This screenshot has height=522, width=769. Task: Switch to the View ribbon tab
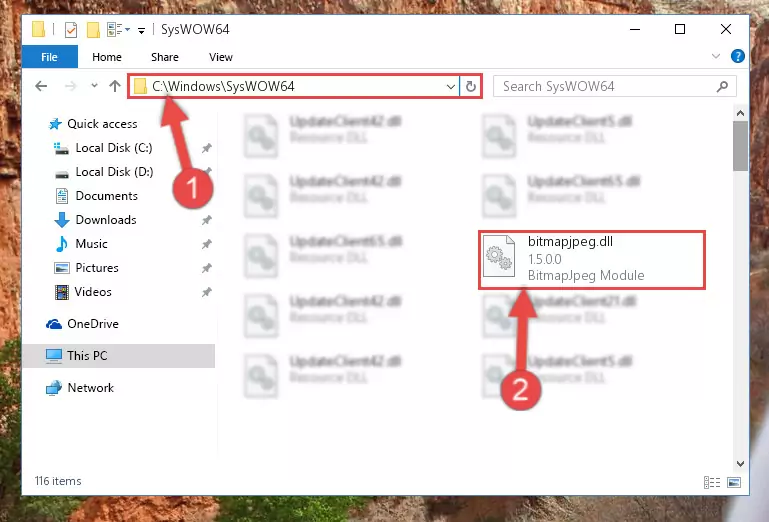[x=221, y=57]
